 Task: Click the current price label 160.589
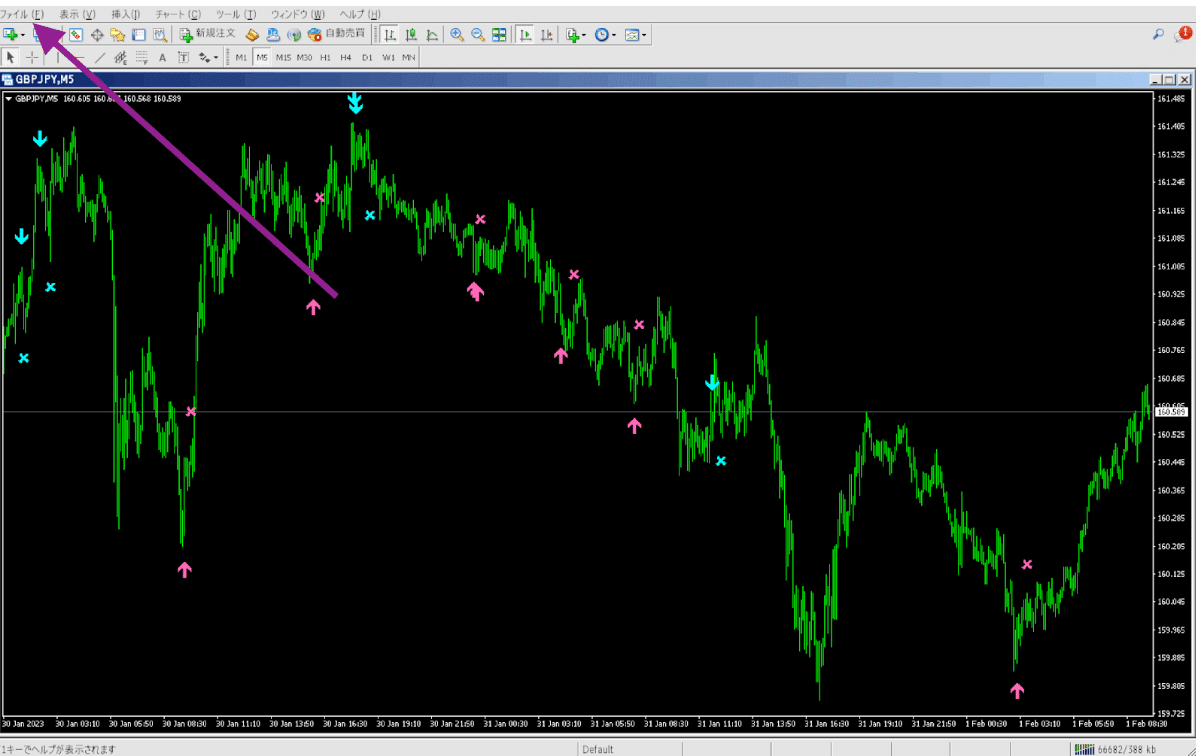tap(1172, 412)
